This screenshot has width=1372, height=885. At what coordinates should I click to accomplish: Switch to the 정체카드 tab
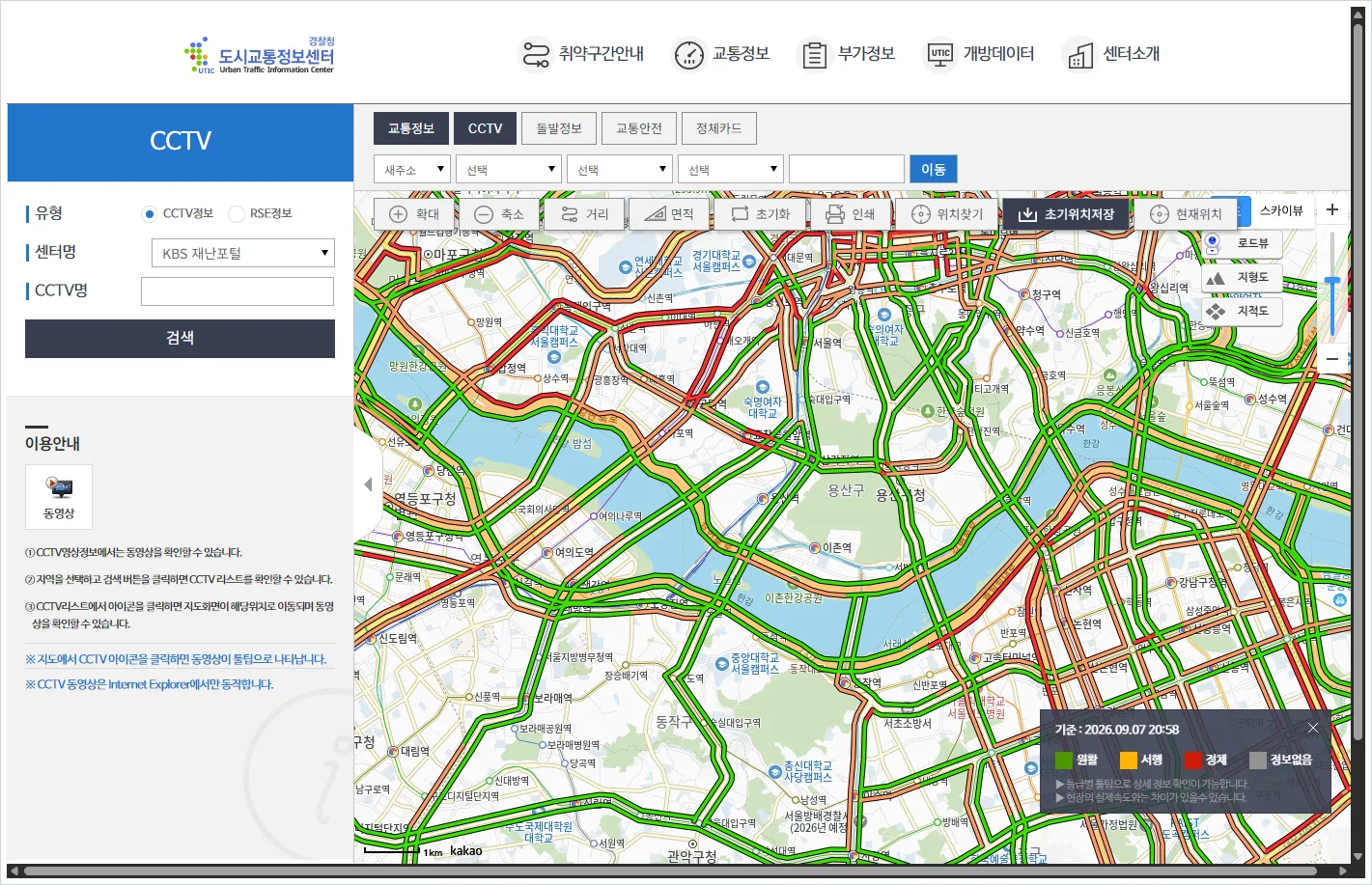[x=719, y=128]
